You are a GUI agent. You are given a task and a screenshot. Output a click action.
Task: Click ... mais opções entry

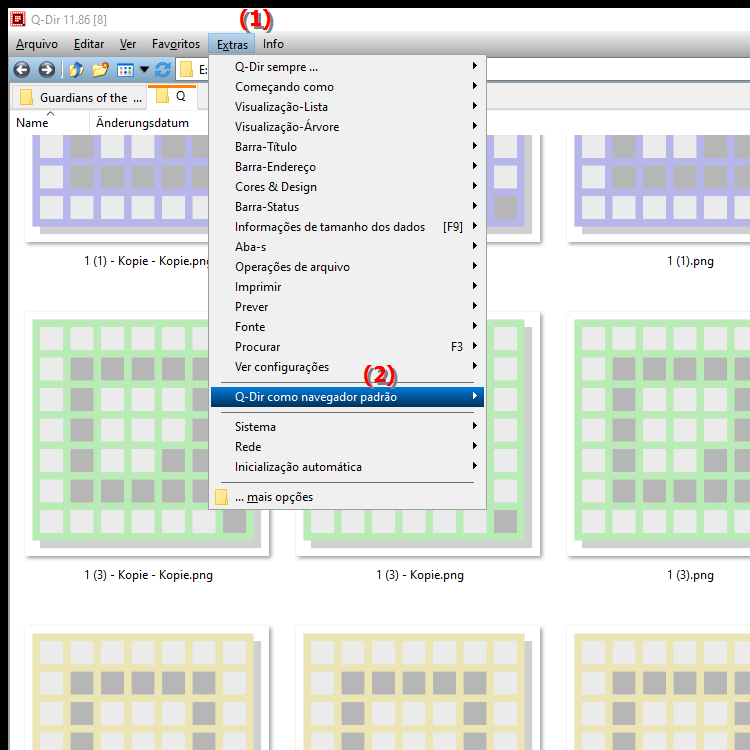347,497
